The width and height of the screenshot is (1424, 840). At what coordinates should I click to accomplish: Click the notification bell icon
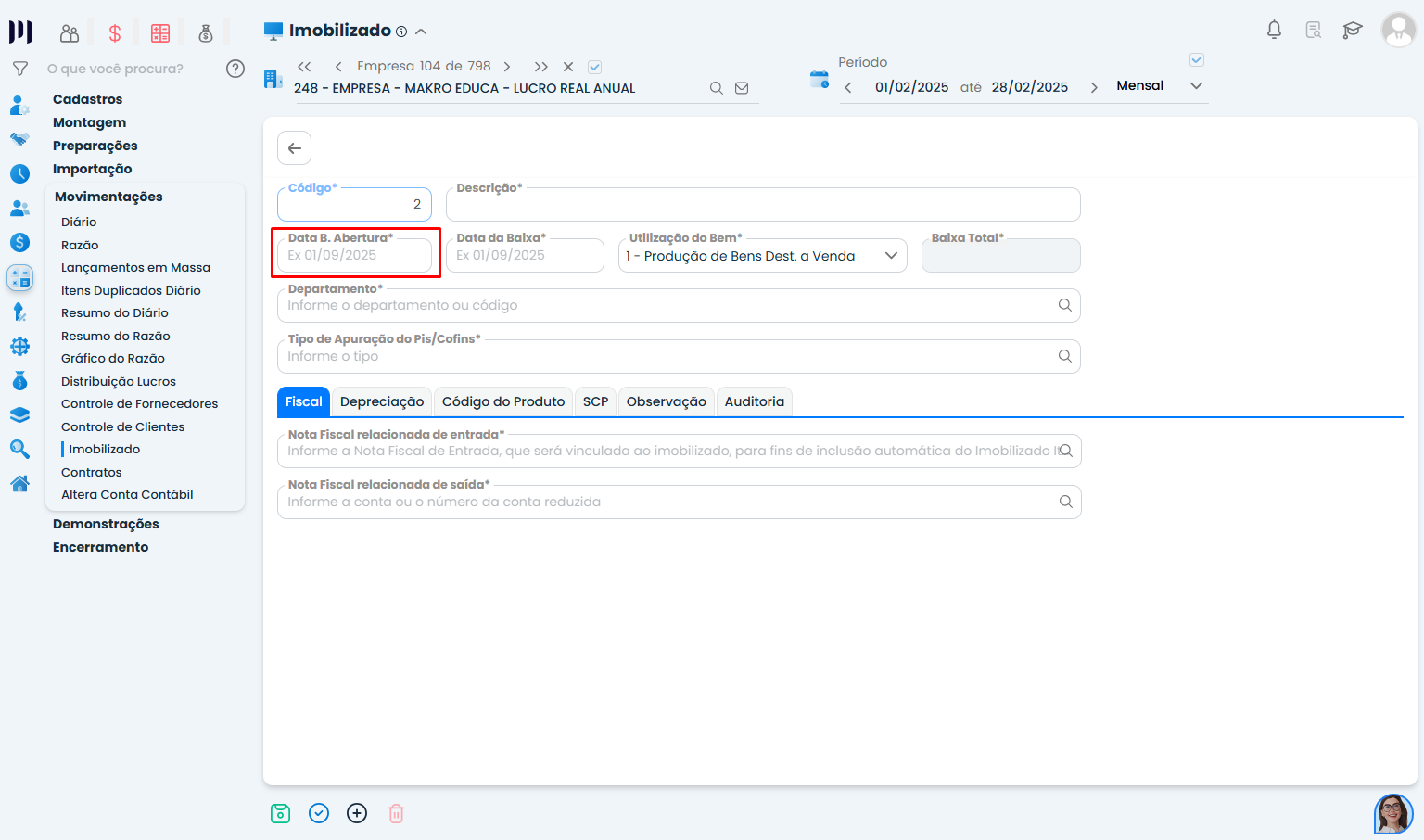[1274, 30]
